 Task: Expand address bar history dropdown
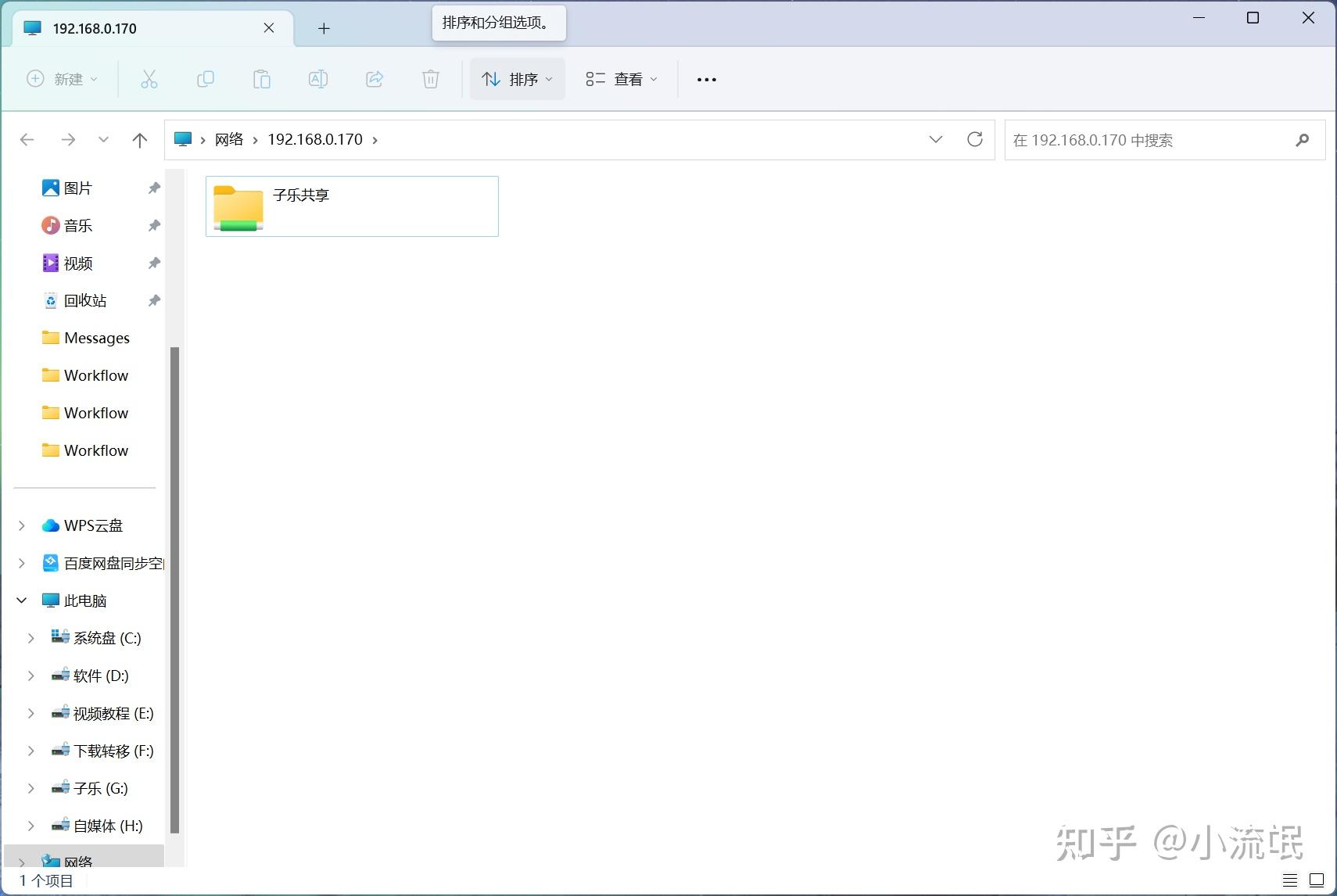[935, 139]
